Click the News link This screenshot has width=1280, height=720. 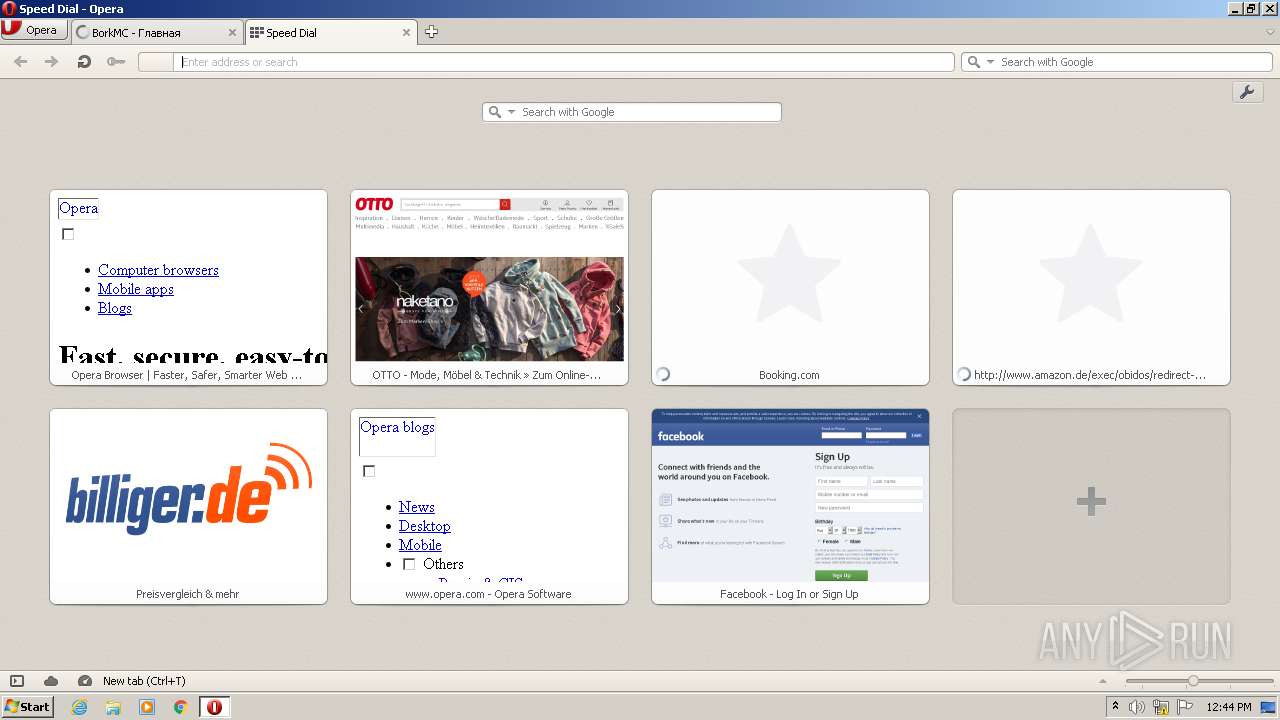click(416, 507)
